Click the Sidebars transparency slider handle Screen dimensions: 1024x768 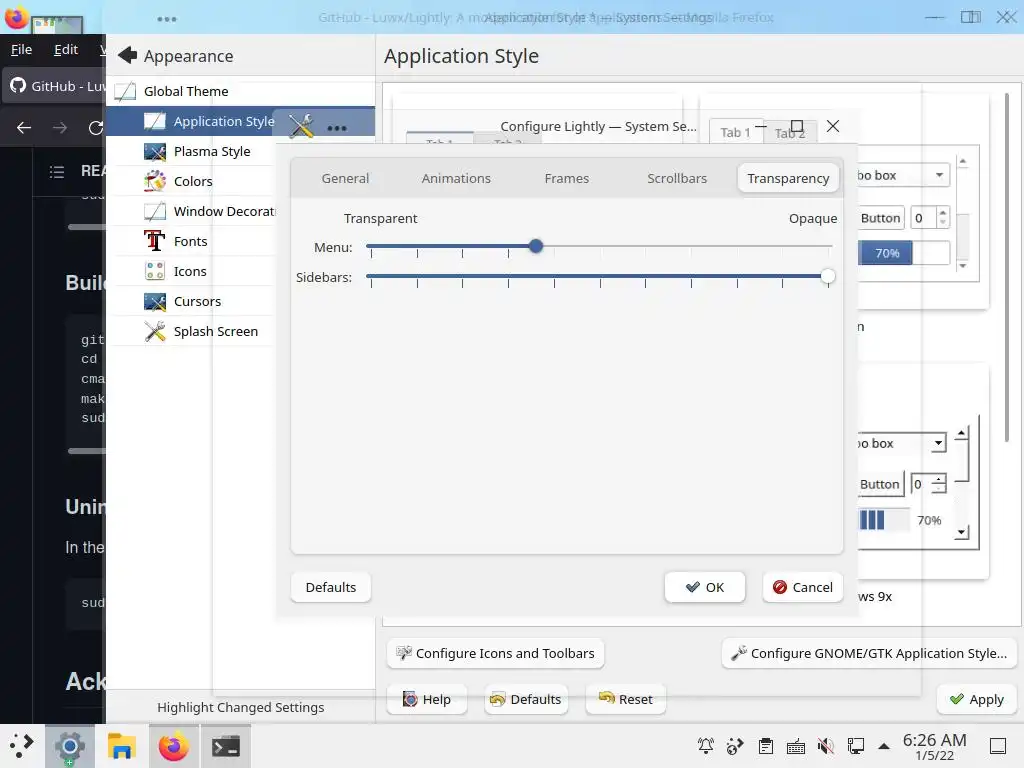click(x=827, y=276)
